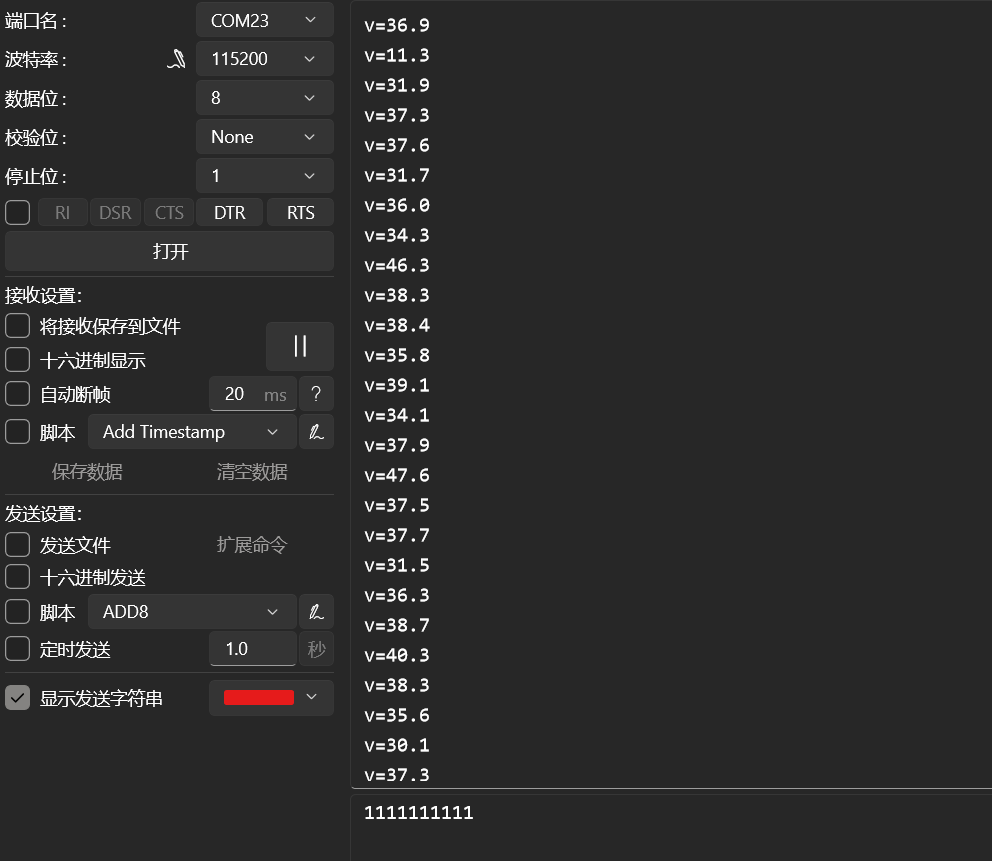992x861 pixels.
Task: Open the red send string color picker
Action: (271, 698)
